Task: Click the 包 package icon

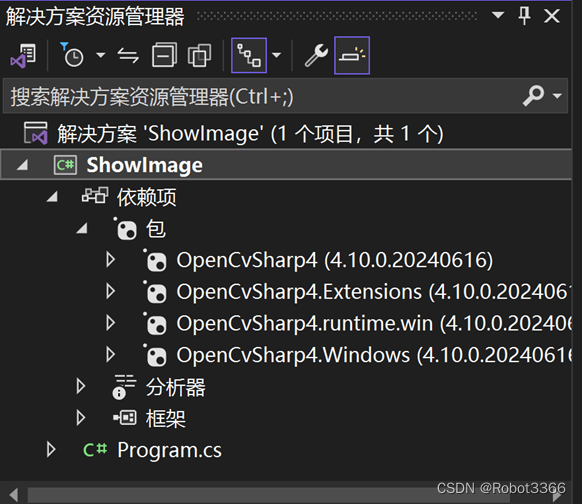Action: pyautogui.click(x=125, y=229)
